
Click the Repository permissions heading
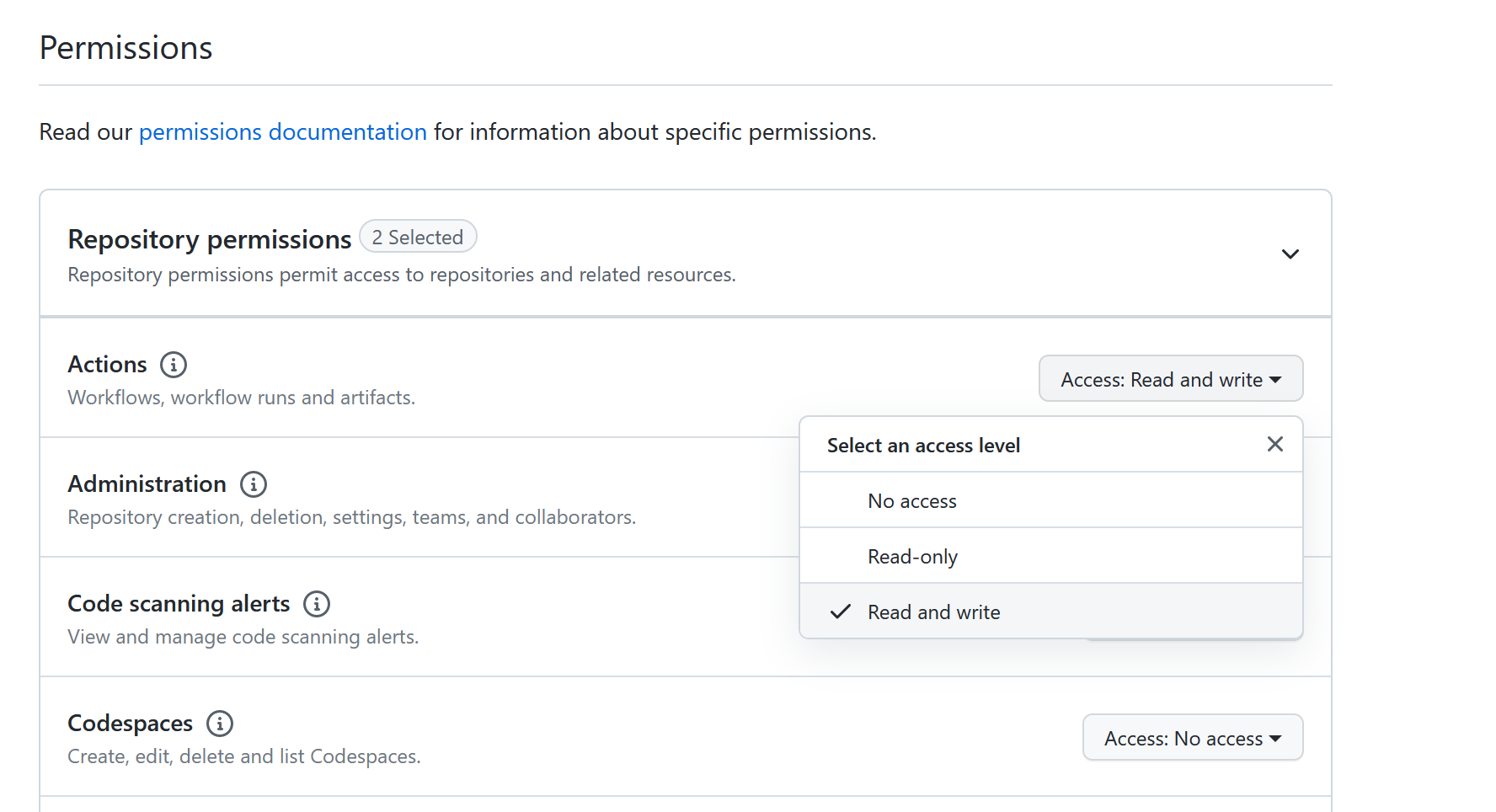pos(209,239)
